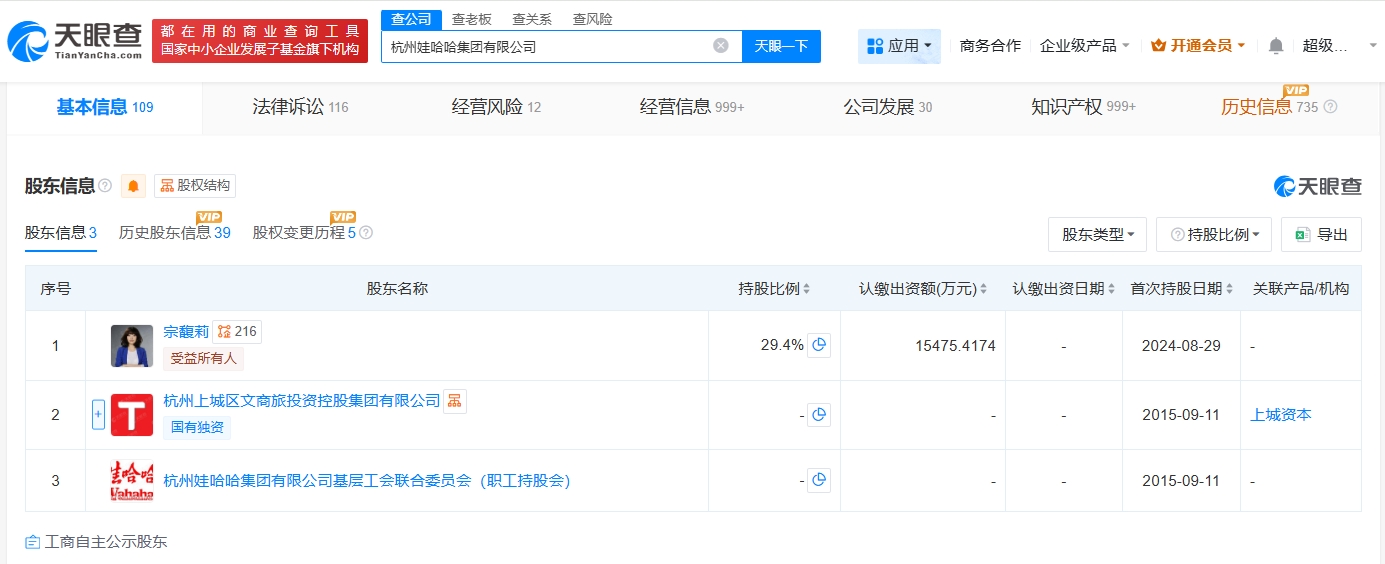The width and height of the screenshot is (1385, 564).
Task: Expand the 应用 dropdown menu
Action: 899,46
